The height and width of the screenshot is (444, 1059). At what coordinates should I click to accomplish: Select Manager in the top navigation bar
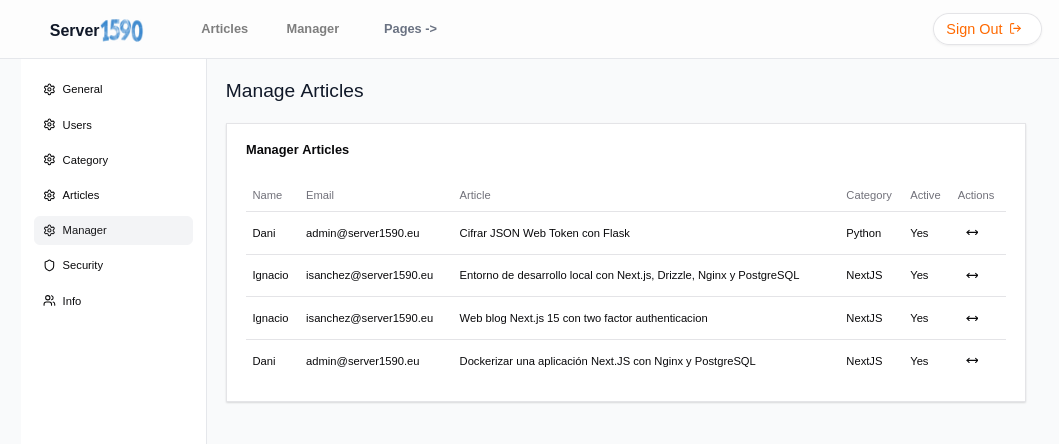click(x=312, y=29)
